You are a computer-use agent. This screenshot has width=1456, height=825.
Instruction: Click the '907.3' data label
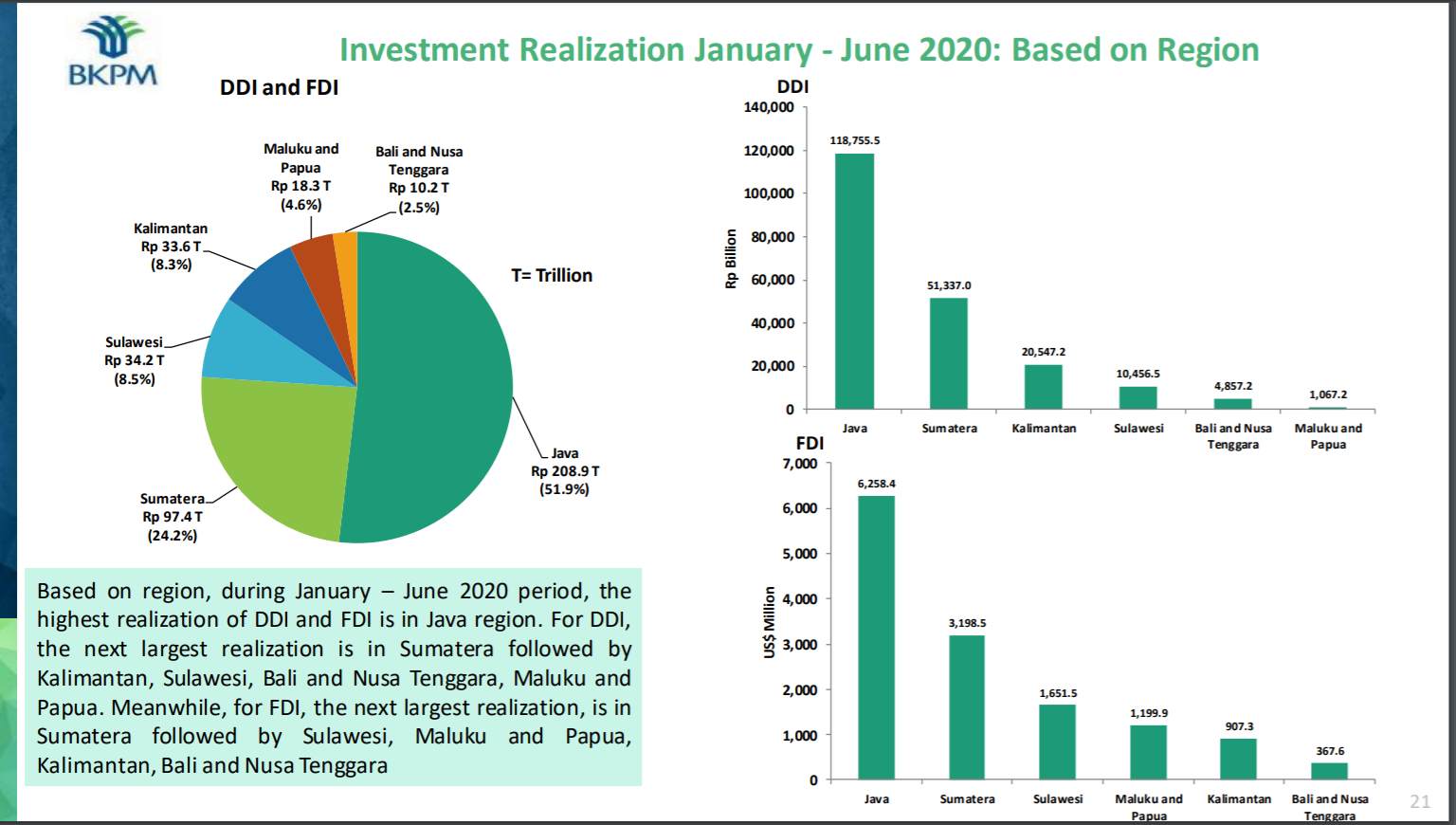coord(1239,726)
